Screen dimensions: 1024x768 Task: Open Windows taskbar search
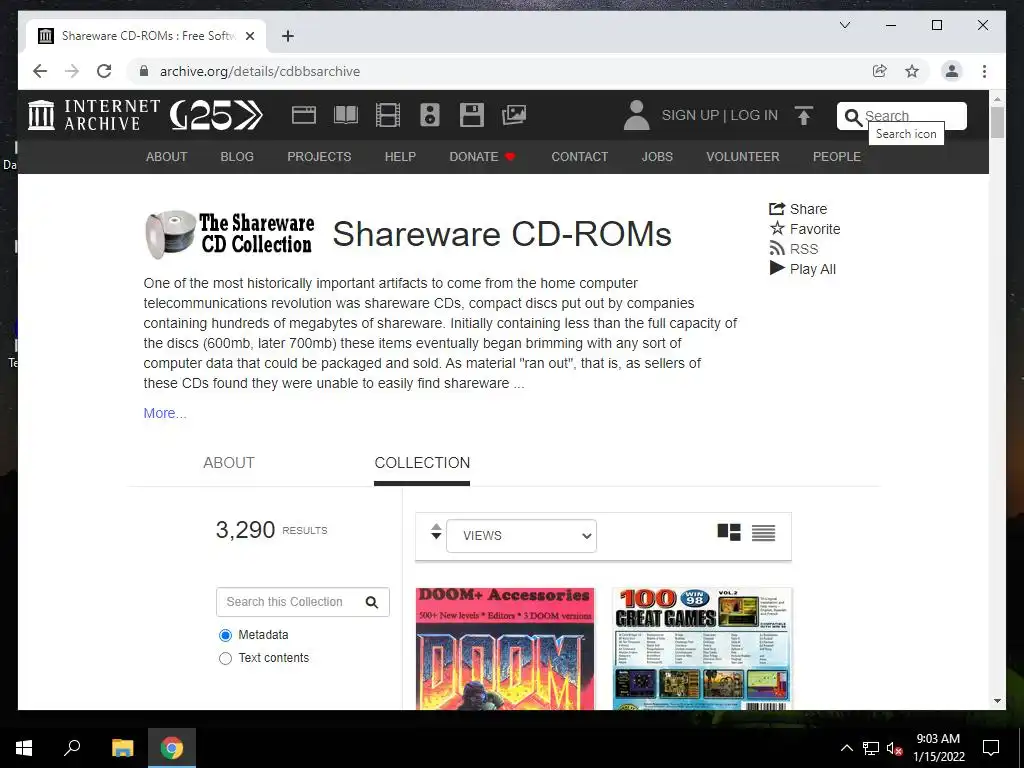72,748
